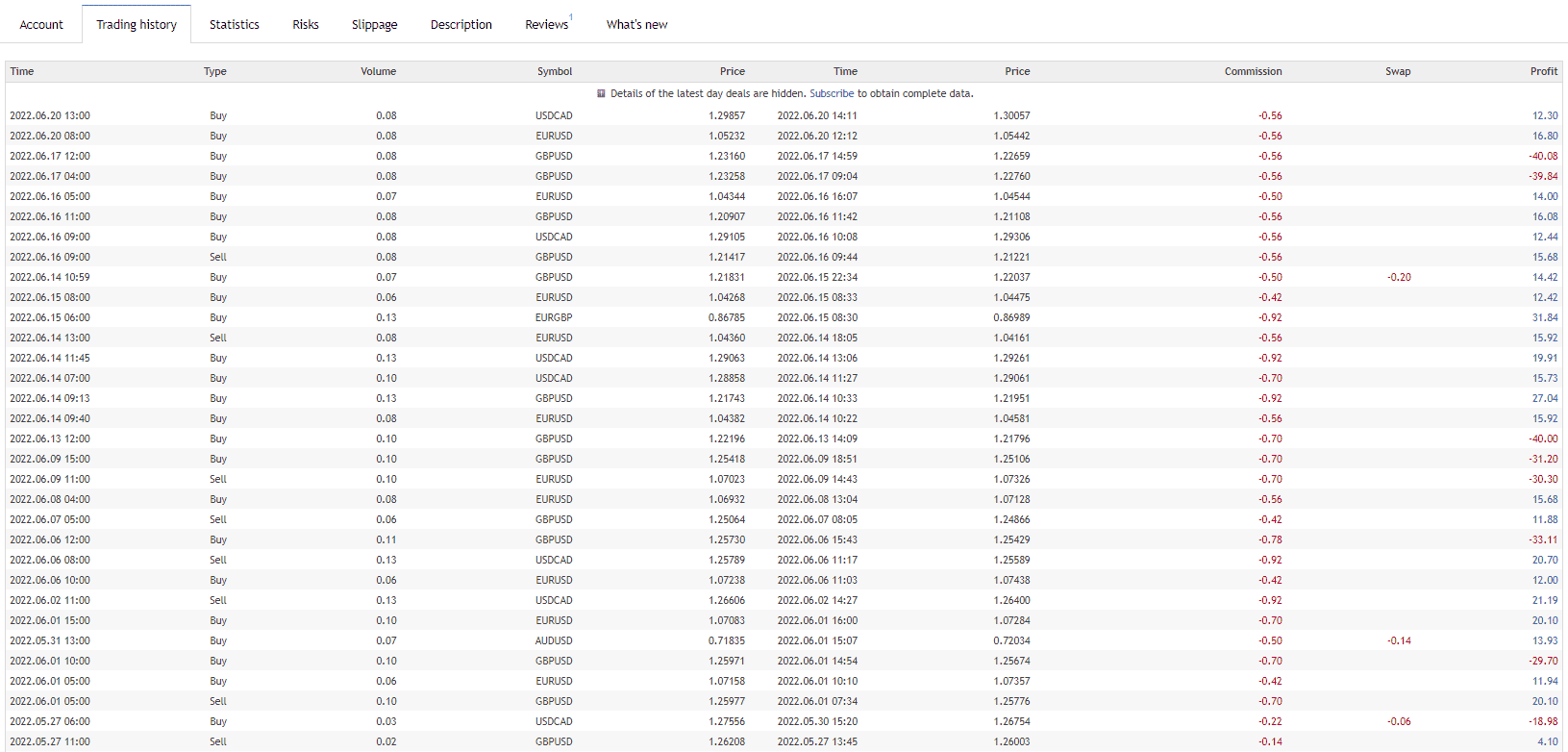Select open time 2022.06.07 05:00
The height and width of the screenshot is (752, 1568).
click(x=50, y=519)
